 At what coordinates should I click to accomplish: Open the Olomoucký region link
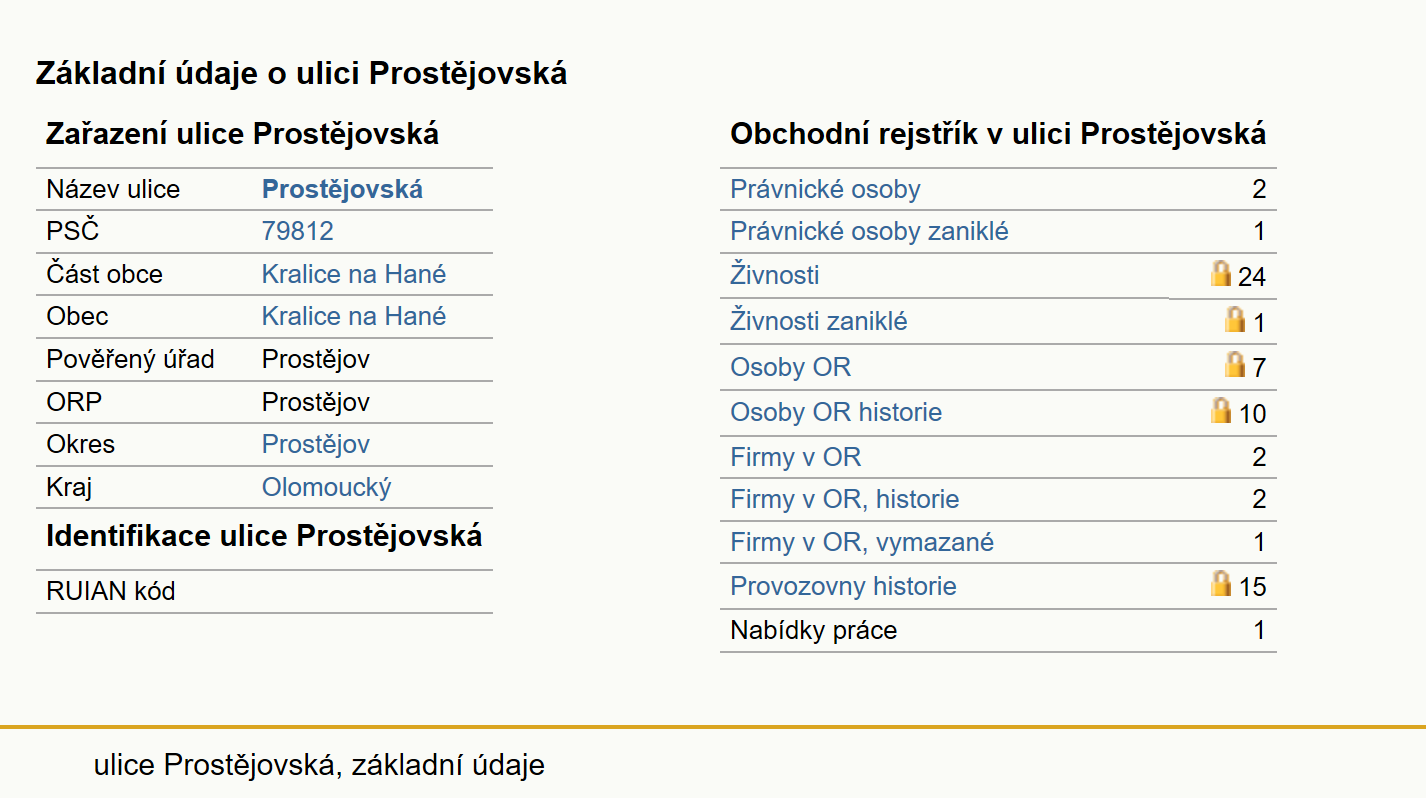(327, 487)
